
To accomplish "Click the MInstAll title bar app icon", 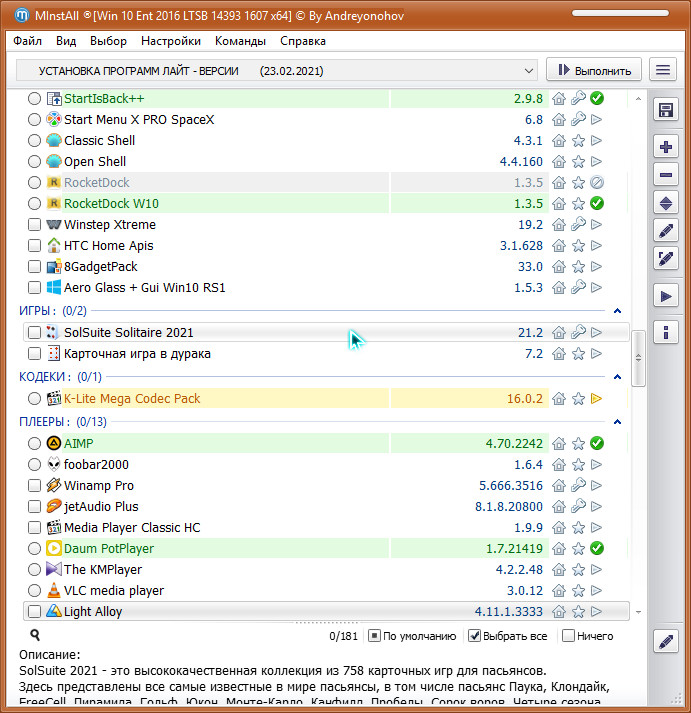I will tap(22, 15).
